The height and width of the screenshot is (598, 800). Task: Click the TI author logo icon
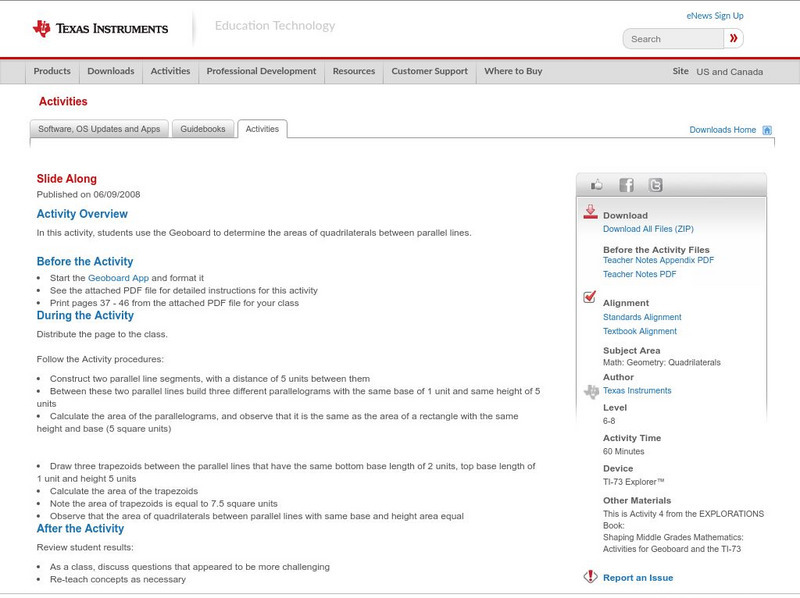coord(591,391)
